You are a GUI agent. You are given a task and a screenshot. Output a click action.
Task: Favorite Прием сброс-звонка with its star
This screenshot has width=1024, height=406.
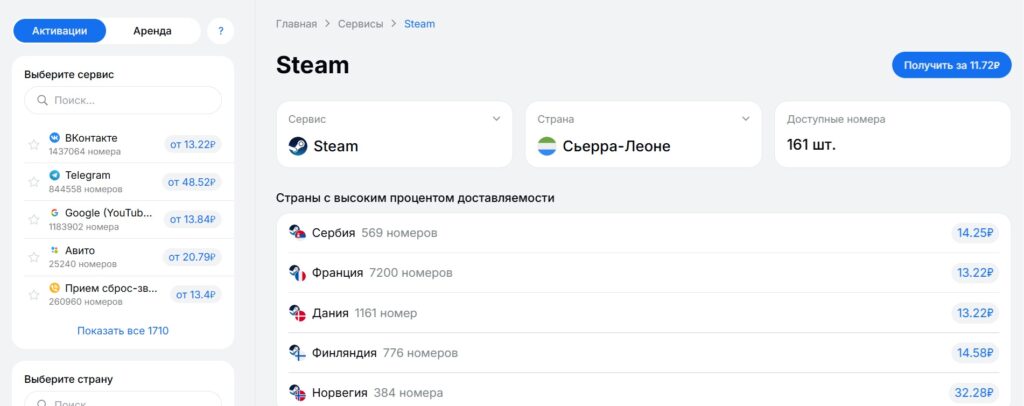(34, 295)
